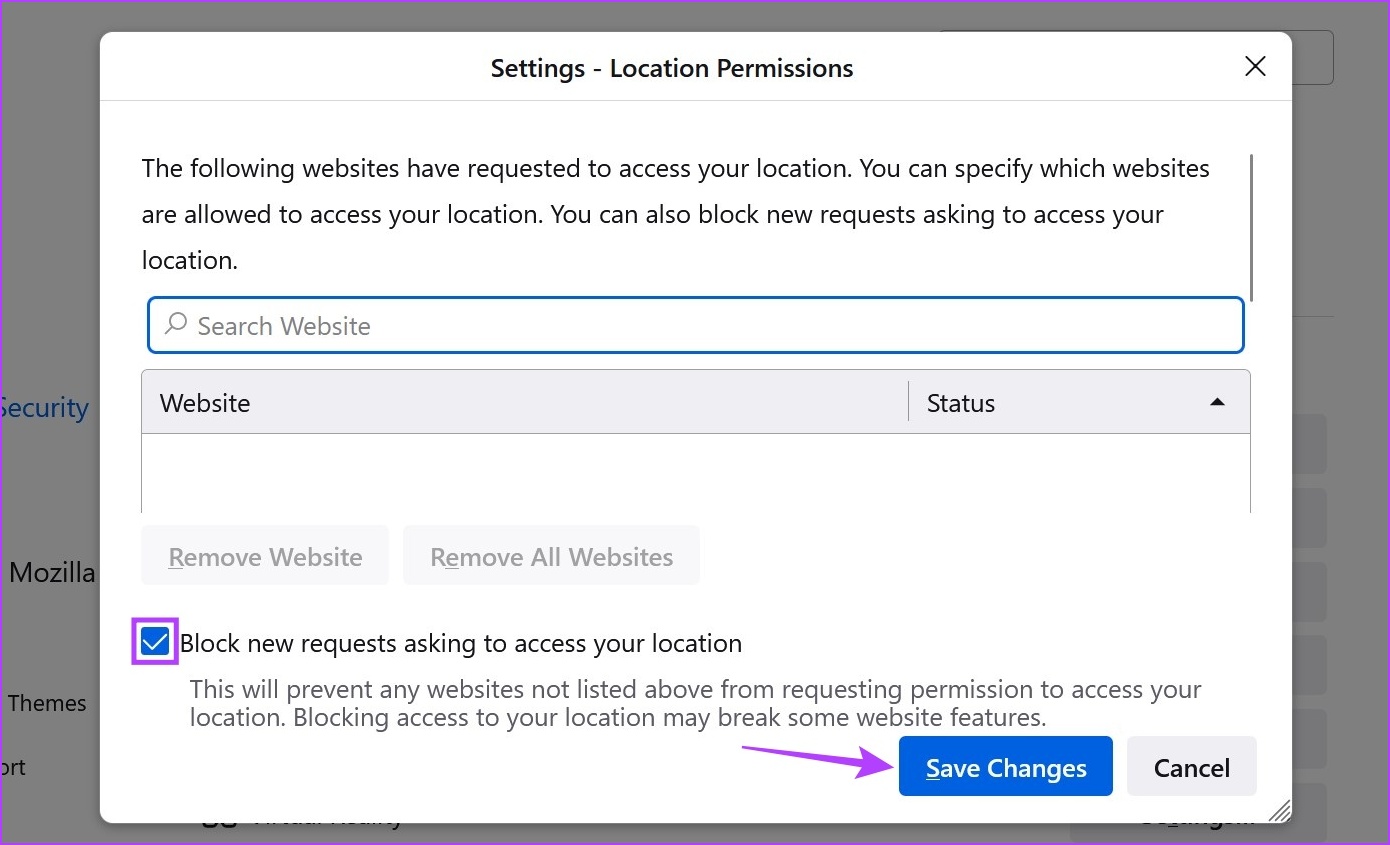
Task: Click the search magnifying glass icon
Action: [x=175, y=325]
